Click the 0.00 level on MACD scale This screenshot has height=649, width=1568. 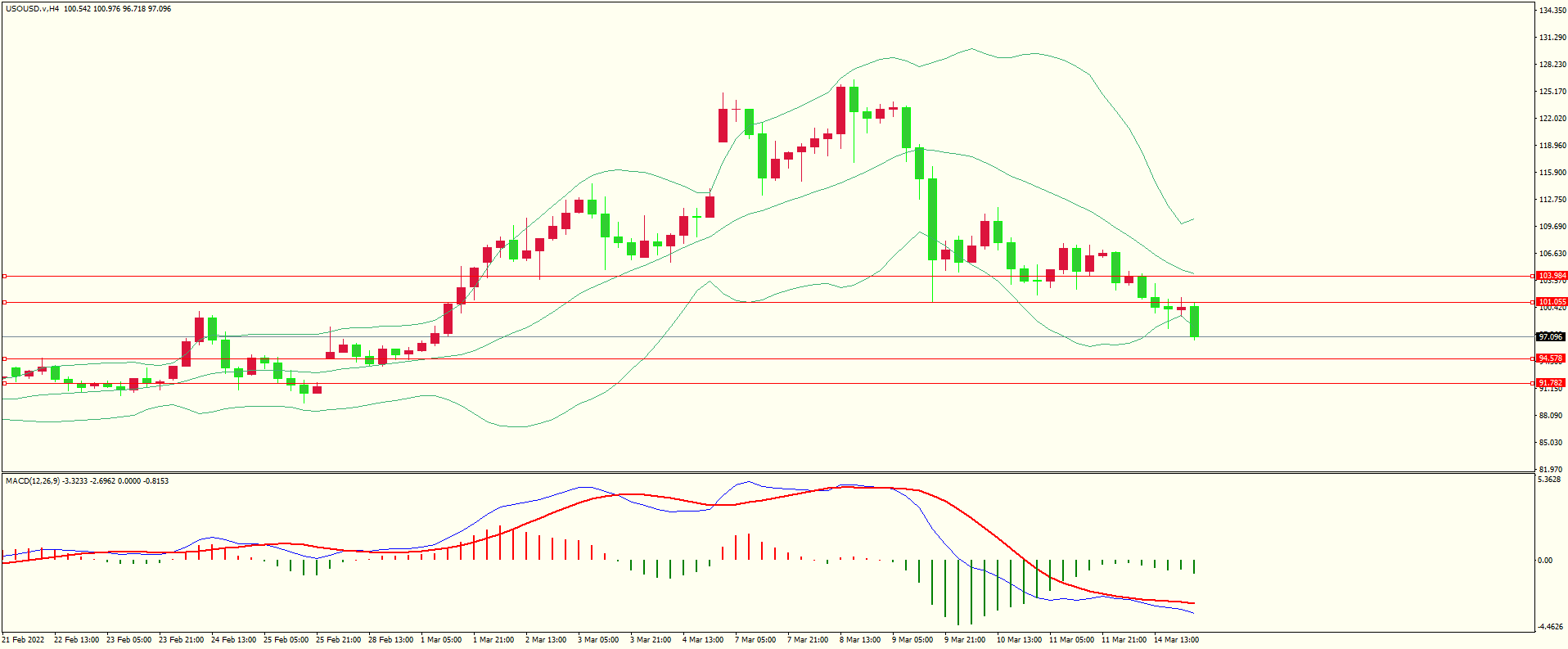[x=1545, y=561]
